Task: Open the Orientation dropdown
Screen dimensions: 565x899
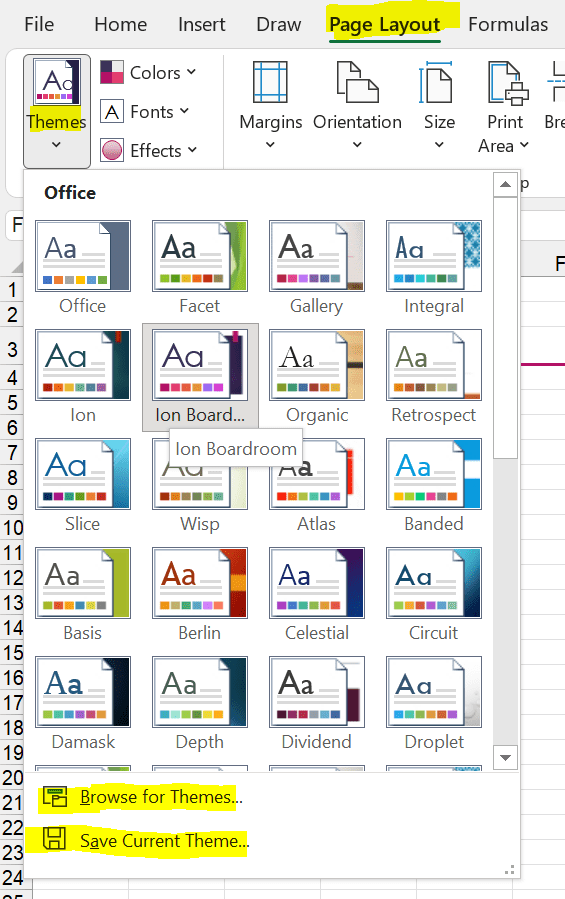Action: click(x=357, y=105)
